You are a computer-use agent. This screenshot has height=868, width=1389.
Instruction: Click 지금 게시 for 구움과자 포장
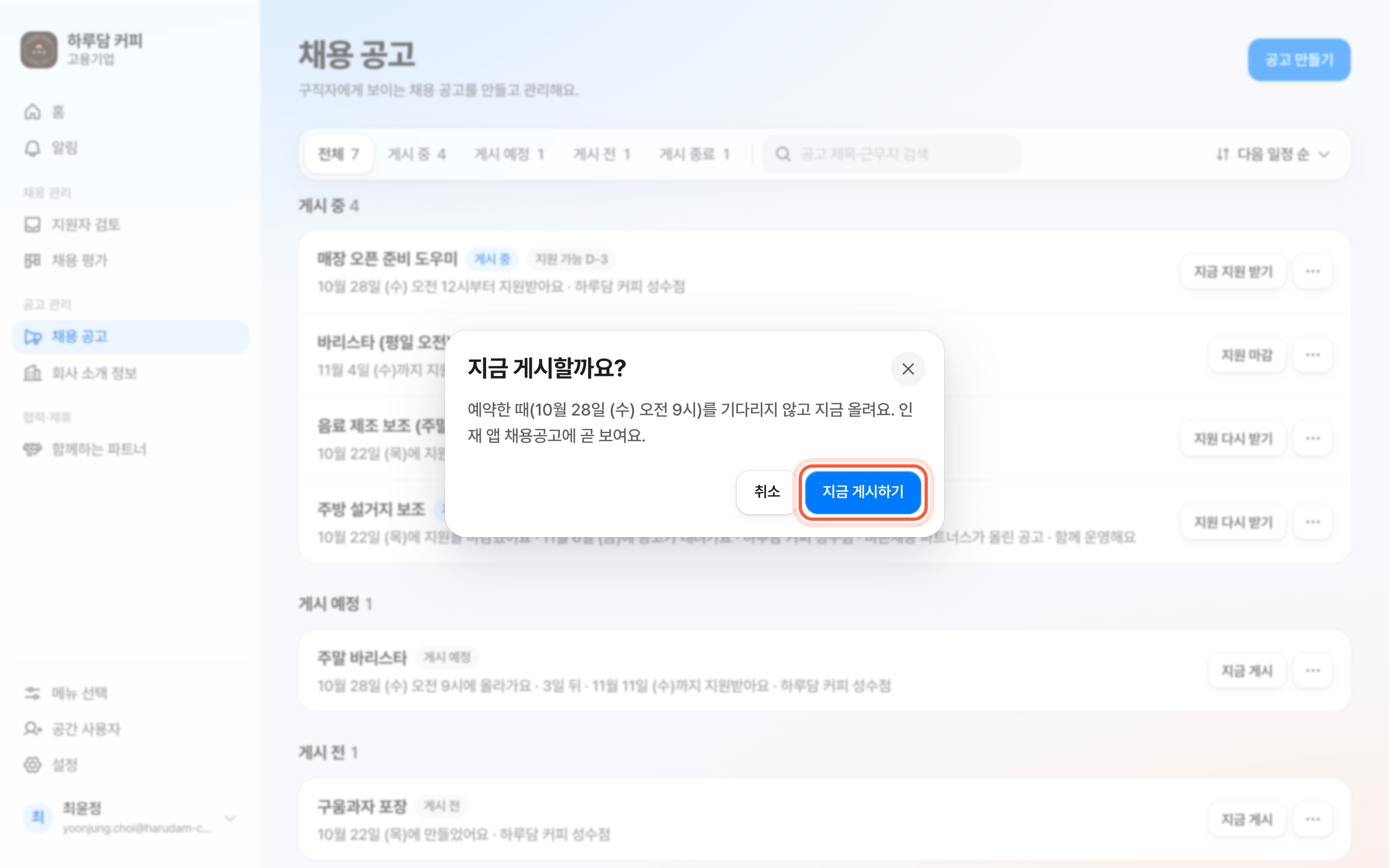click(x=1247, y=820)
